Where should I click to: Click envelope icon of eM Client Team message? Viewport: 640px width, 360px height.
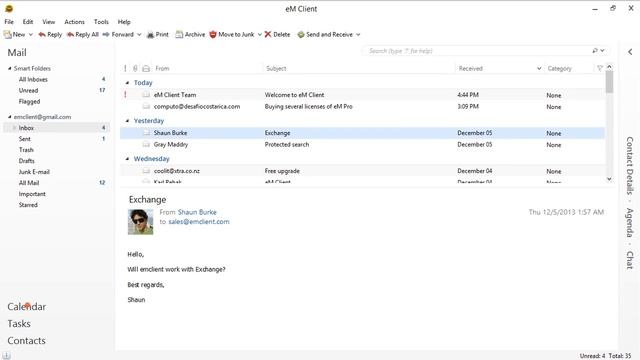pyautogui.click(x=146, y=95)
